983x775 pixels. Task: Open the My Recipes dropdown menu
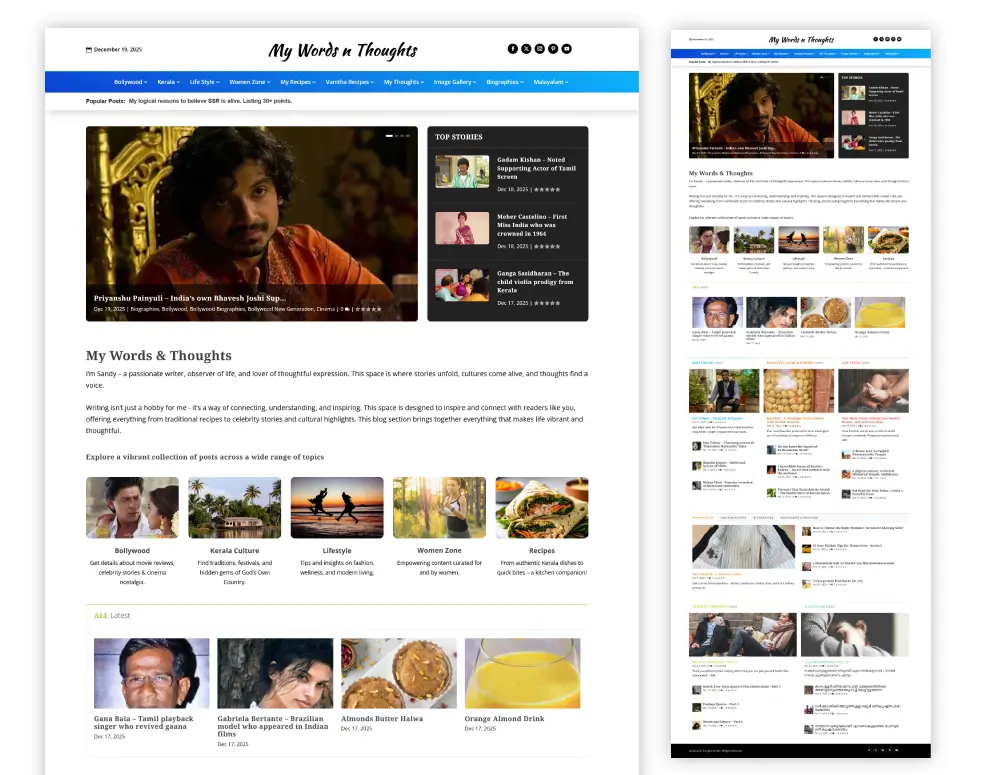point(296,82)
